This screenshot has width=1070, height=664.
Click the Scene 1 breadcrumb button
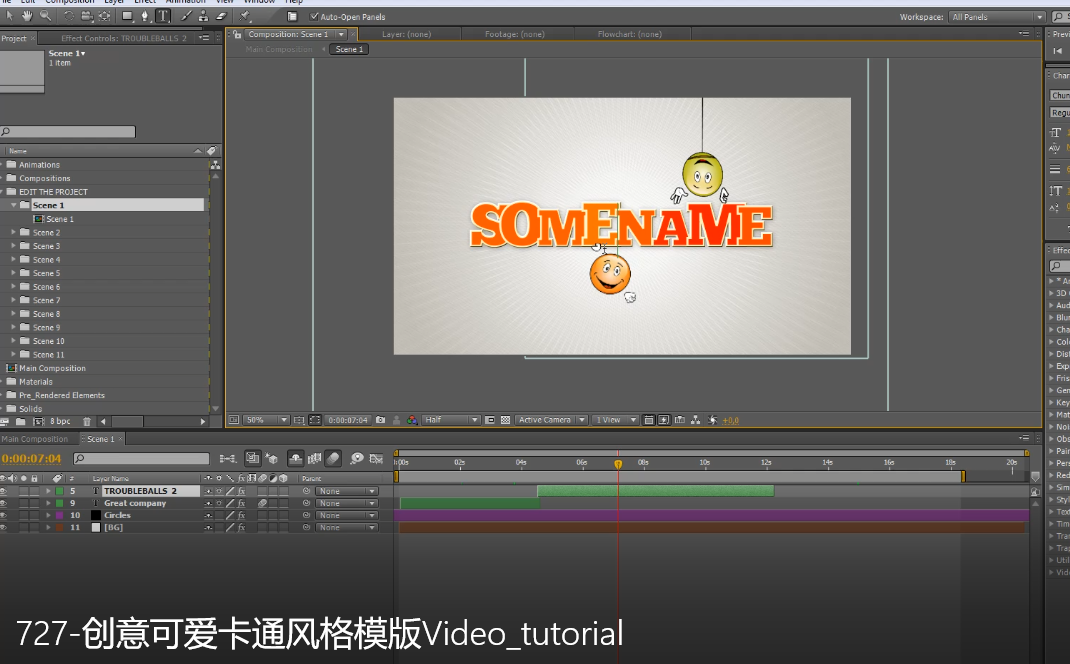(349, 49)
